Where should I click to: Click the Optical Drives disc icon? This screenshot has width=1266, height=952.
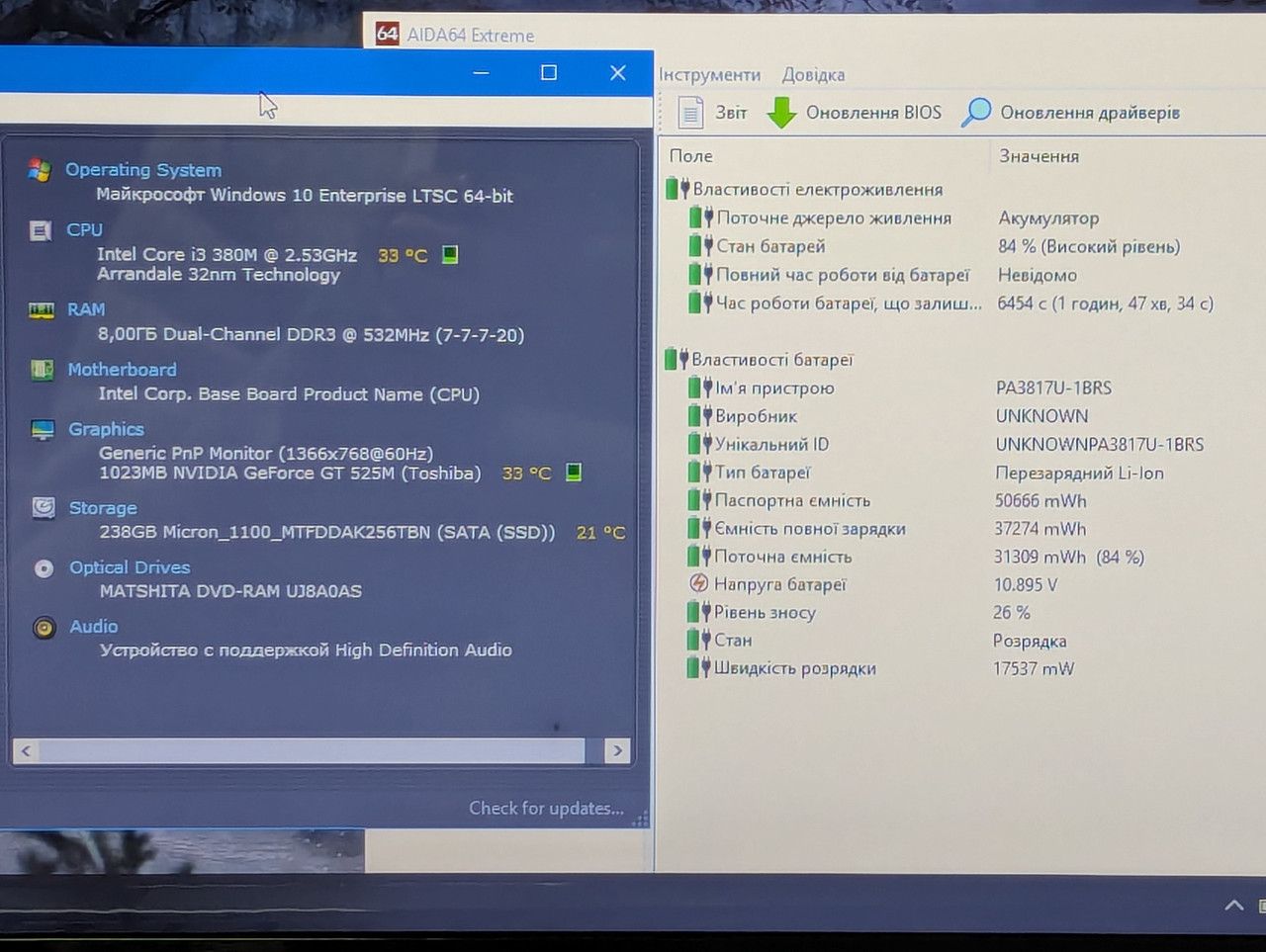44,568
